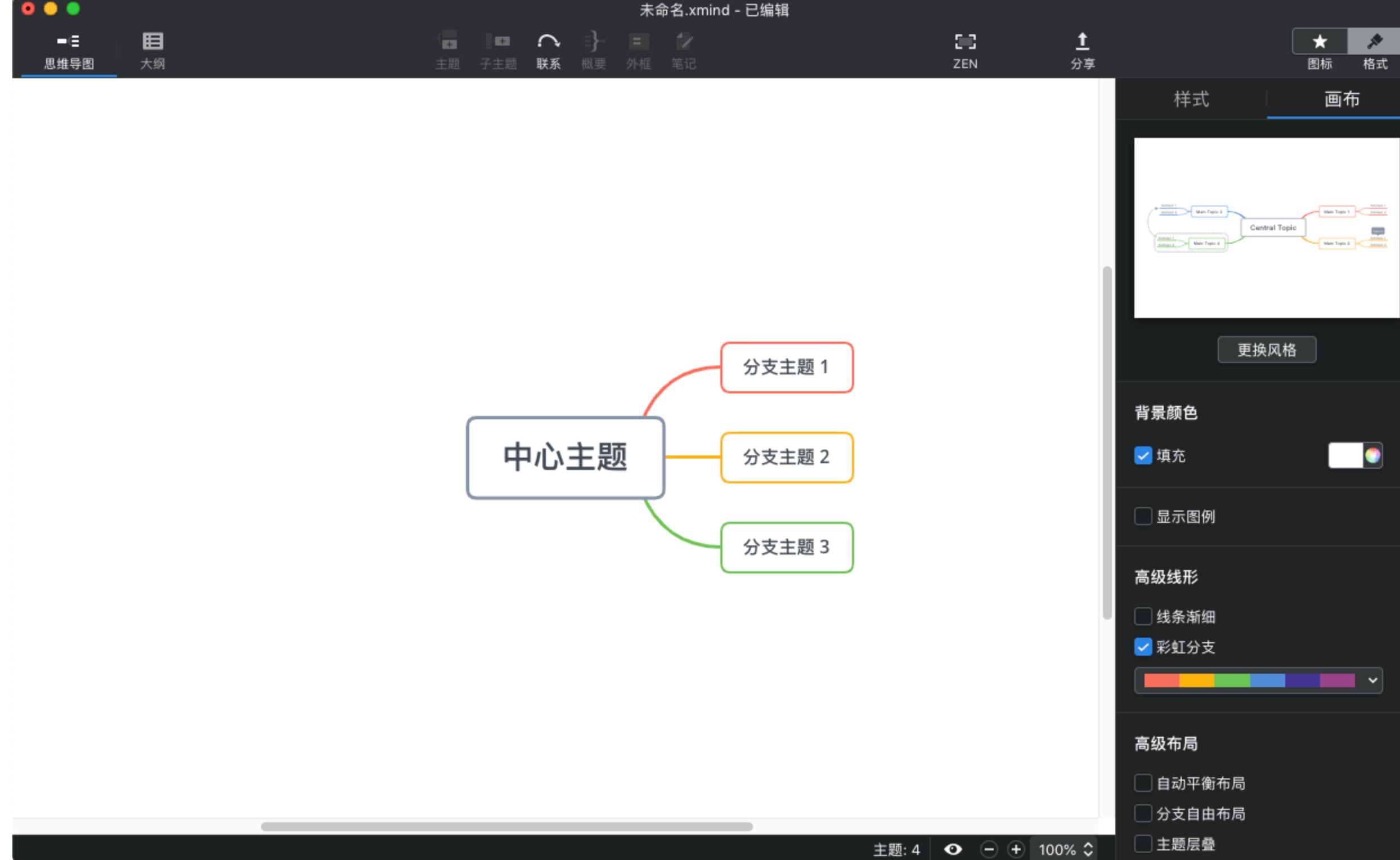Open the 概要 (Summary) tool
This screenshot has width=1400, height=860.
click(593, 50)
